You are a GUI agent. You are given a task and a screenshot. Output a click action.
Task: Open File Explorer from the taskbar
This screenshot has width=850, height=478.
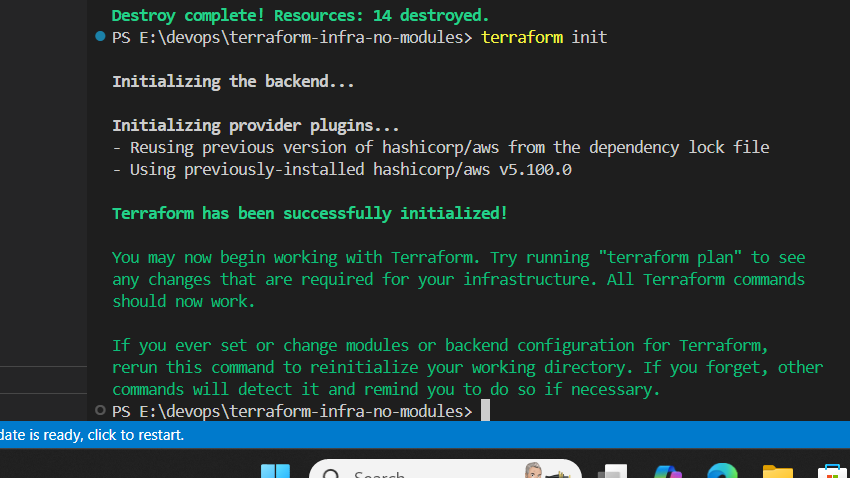776,472
